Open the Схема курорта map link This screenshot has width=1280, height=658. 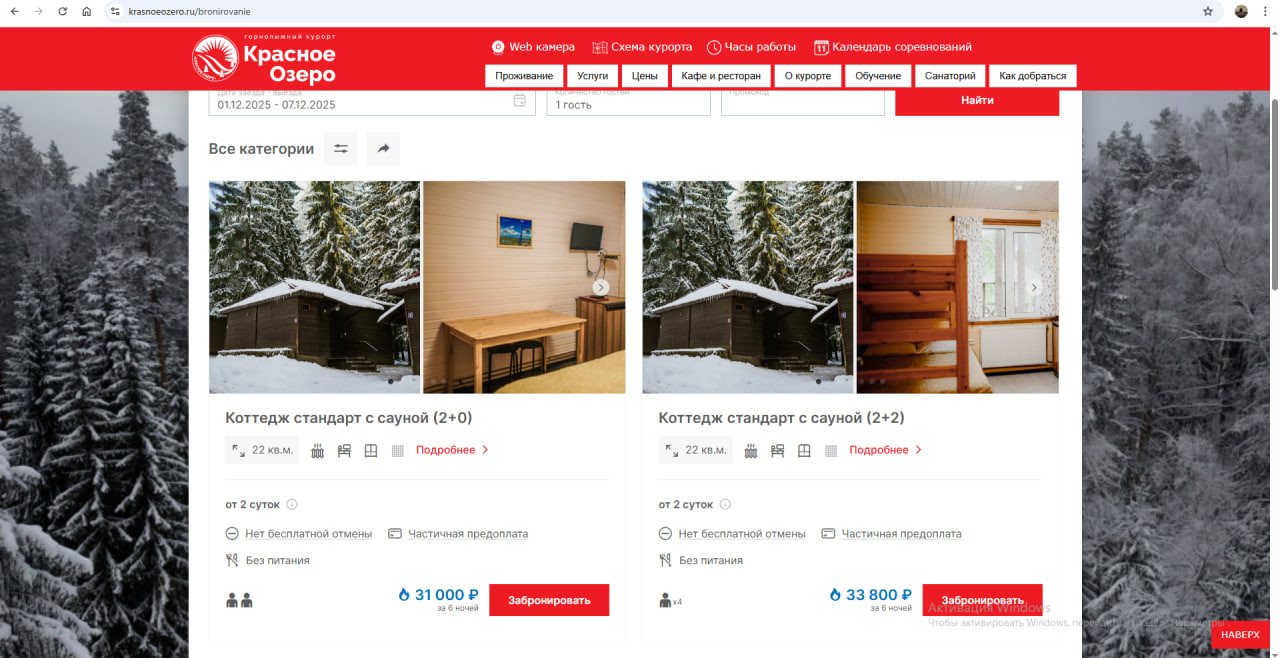coord(642,47)
